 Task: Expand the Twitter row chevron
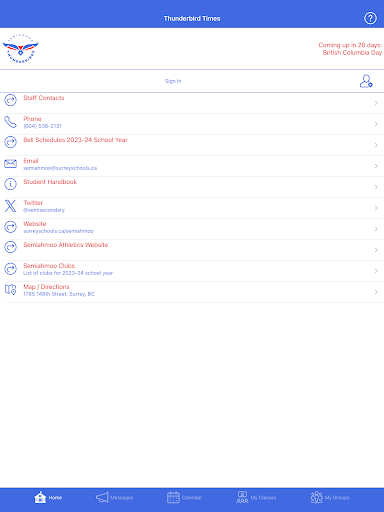point(376,208)
